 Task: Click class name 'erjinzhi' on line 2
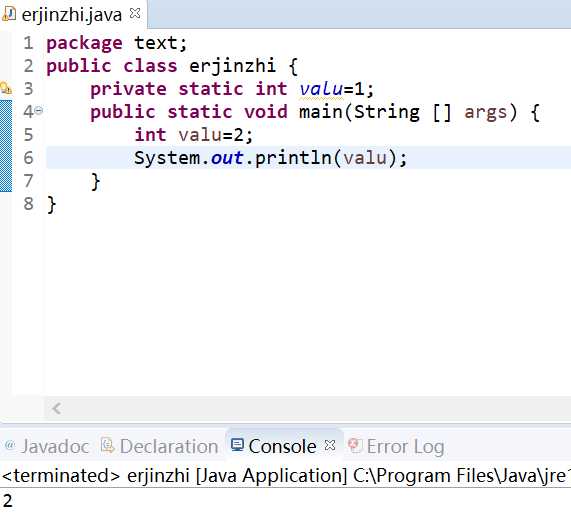point(232,67)
